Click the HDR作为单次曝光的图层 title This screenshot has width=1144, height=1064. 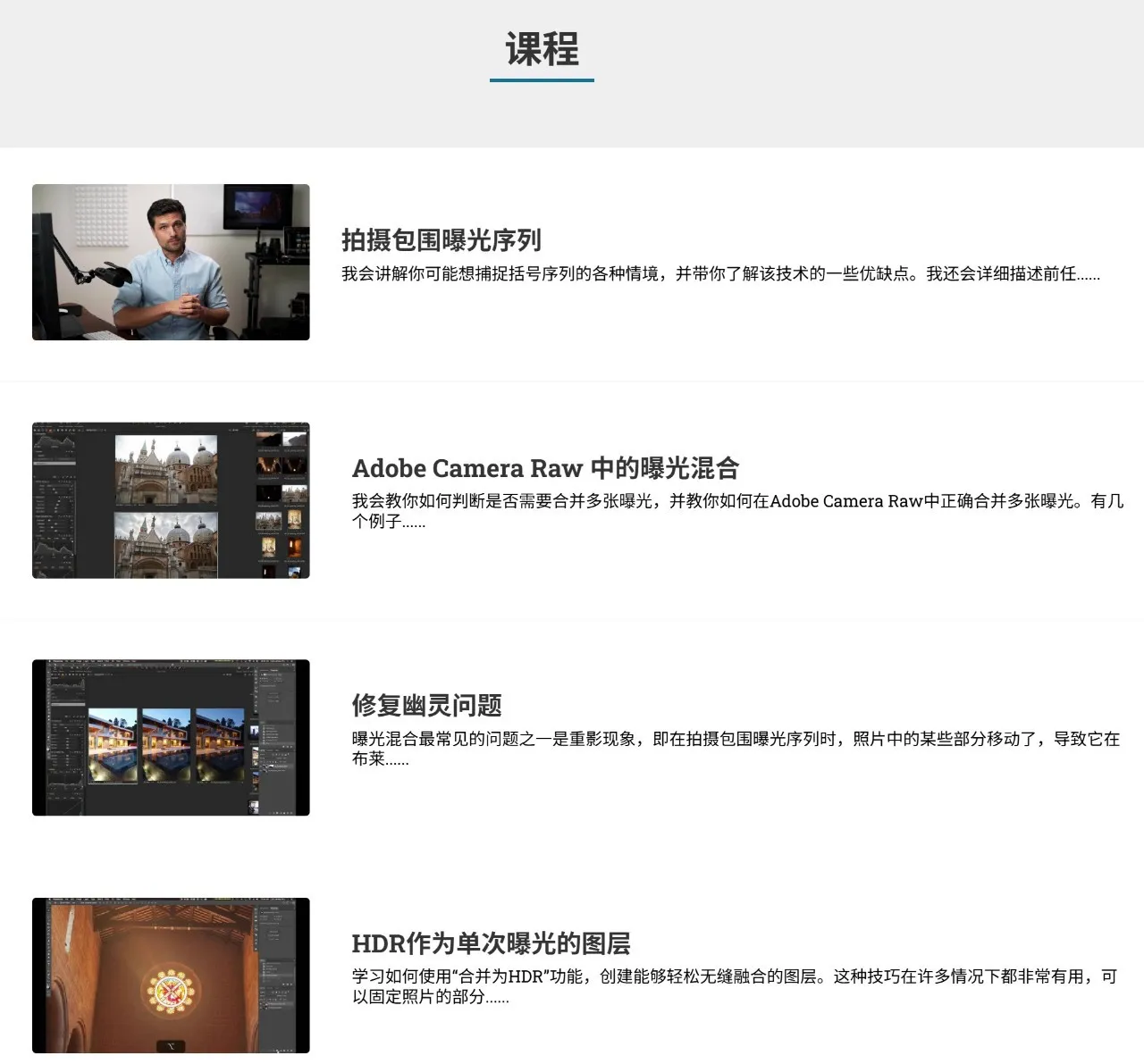point(492,943)
